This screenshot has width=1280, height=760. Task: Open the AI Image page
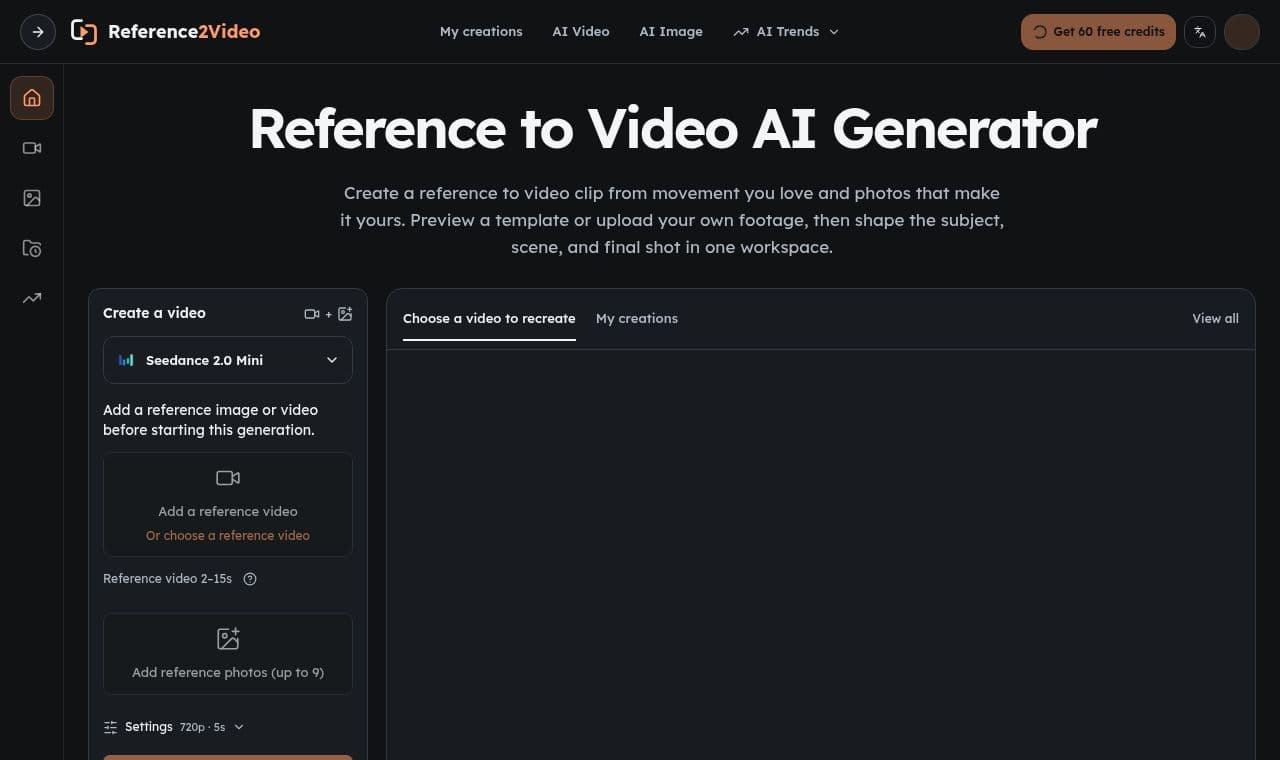pos(671,32)
